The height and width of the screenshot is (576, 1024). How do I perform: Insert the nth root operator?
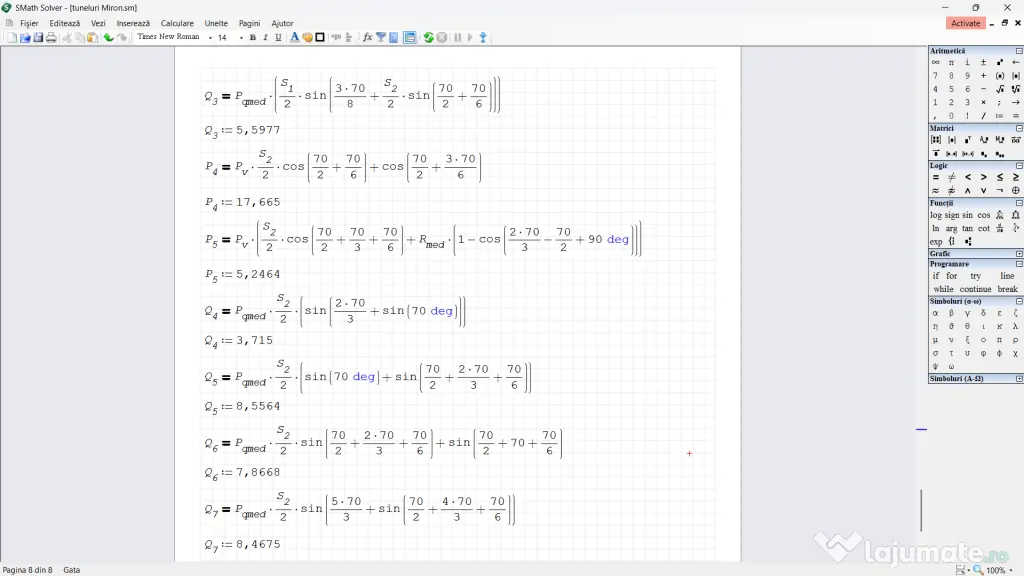click(x=1016, y=89)
